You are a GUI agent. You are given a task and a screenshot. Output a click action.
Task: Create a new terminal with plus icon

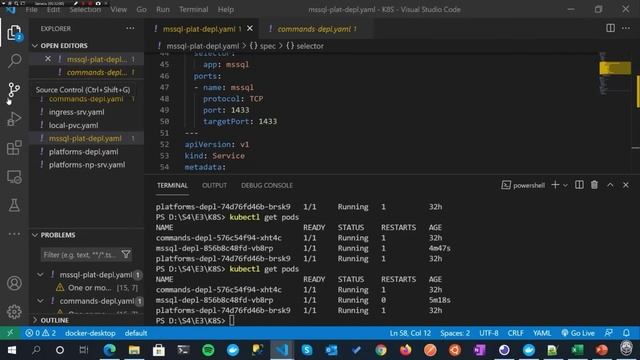(x=555, y=185)
